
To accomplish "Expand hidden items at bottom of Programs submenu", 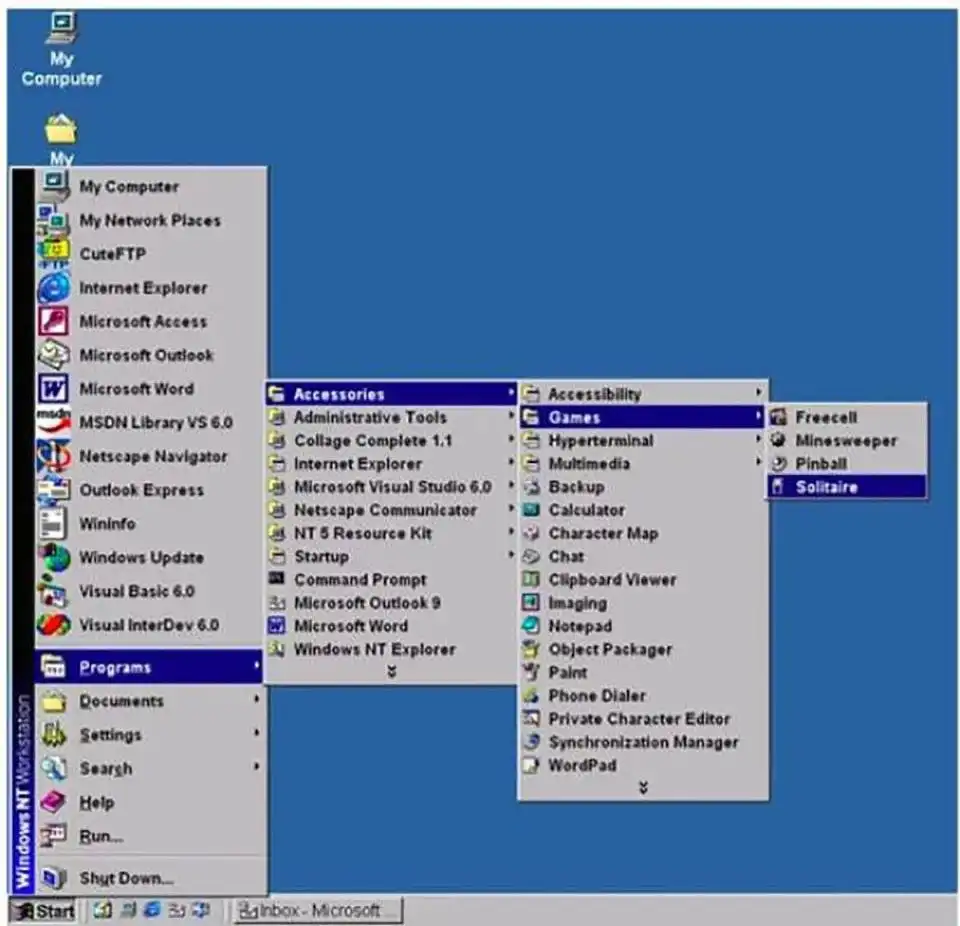I will coord(391,672).
